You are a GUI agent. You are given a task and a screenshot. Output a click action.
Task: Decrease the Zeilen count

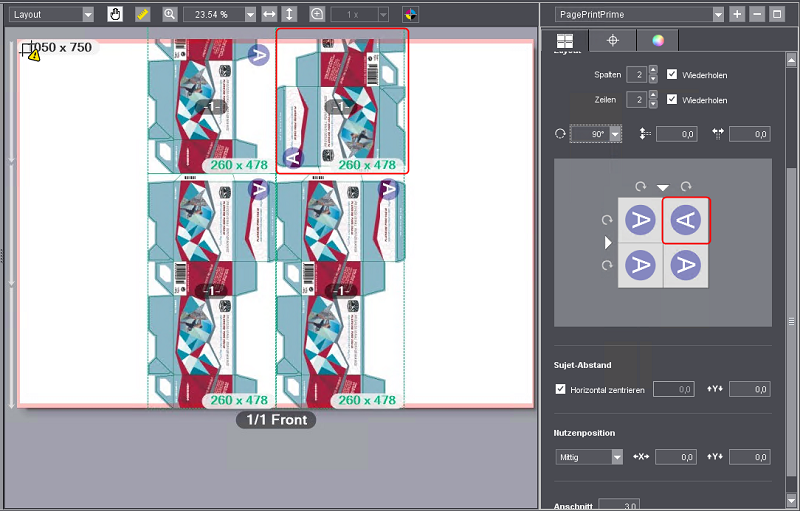[653, 104]
